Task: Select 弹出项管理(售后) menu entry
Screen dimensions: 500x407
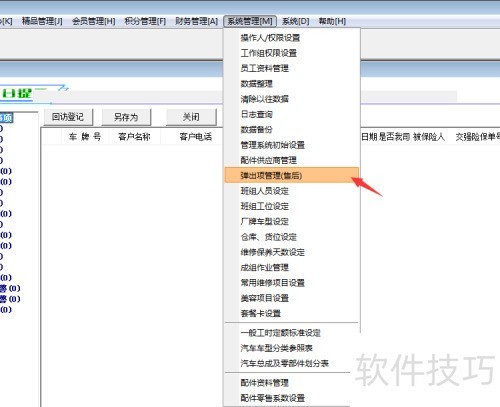Action: click(x=292, y=175)
